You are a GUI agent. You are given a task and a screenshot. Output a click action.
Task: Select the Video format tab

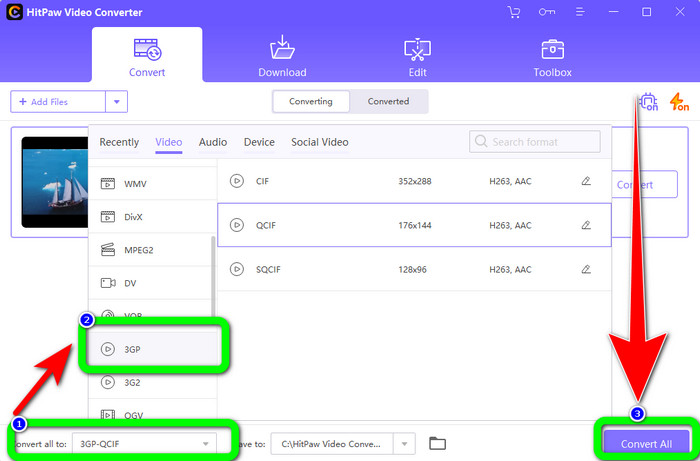click(x=168, y=142)
